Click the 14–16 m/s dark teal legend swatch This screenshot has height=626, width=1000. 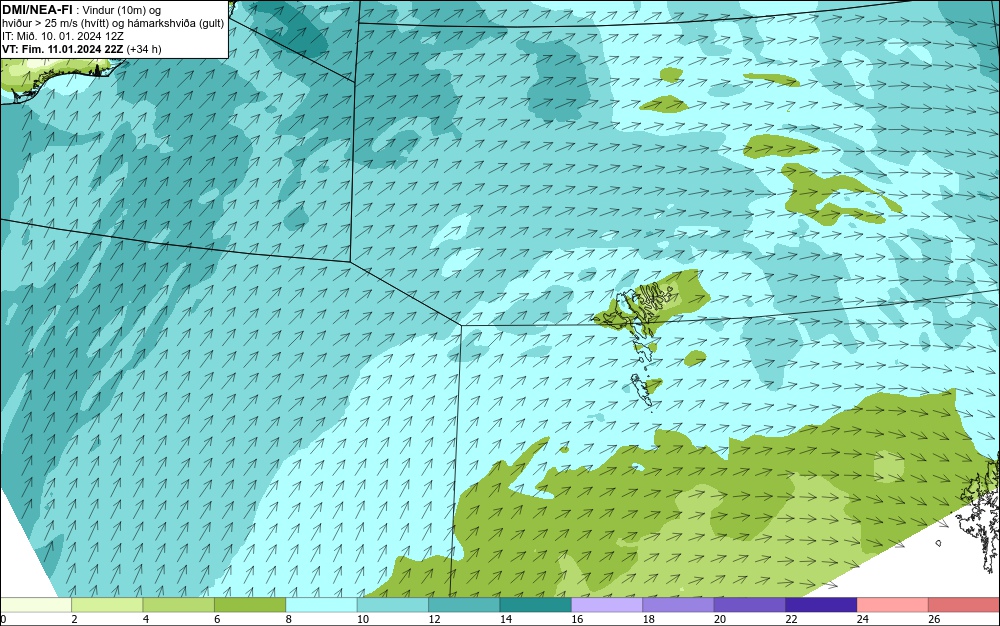click(536, 605)
